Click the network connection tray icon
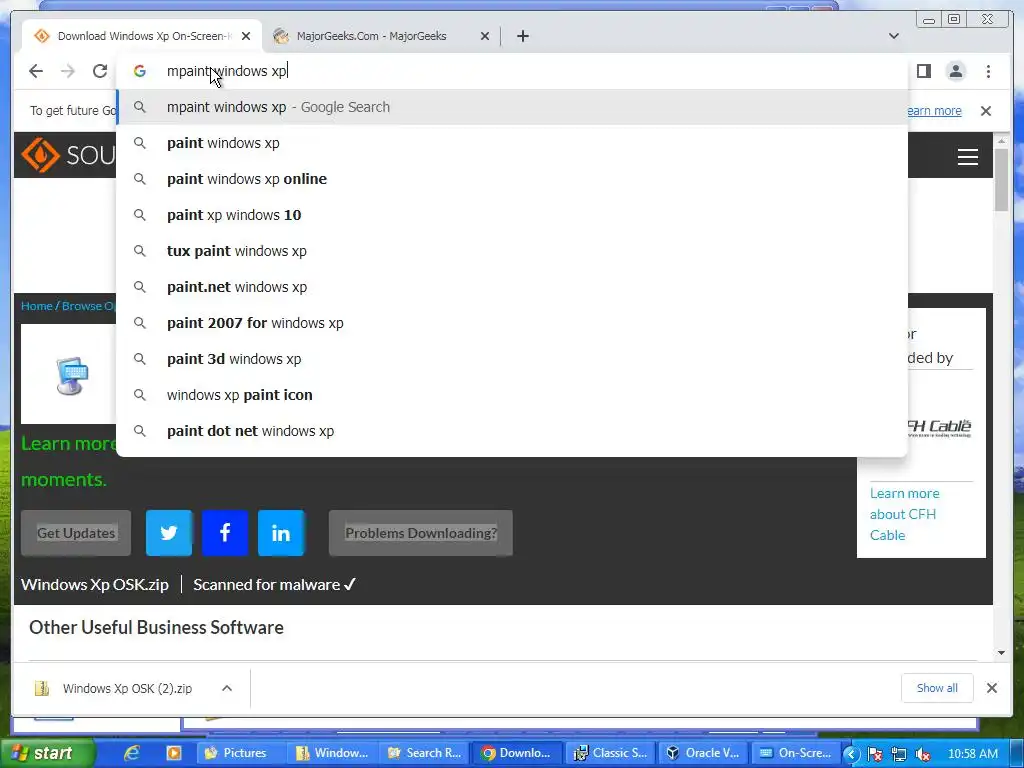 click(899, 754)
